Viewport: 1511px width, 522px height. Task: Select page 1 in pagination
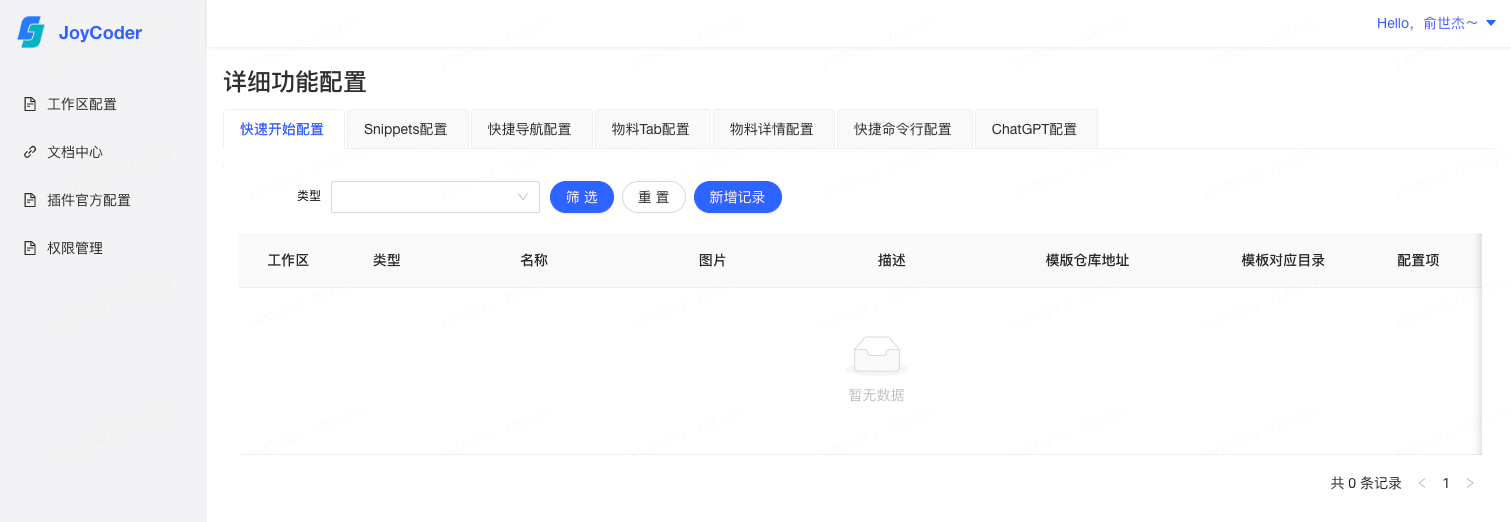(x=1446, y=483)
